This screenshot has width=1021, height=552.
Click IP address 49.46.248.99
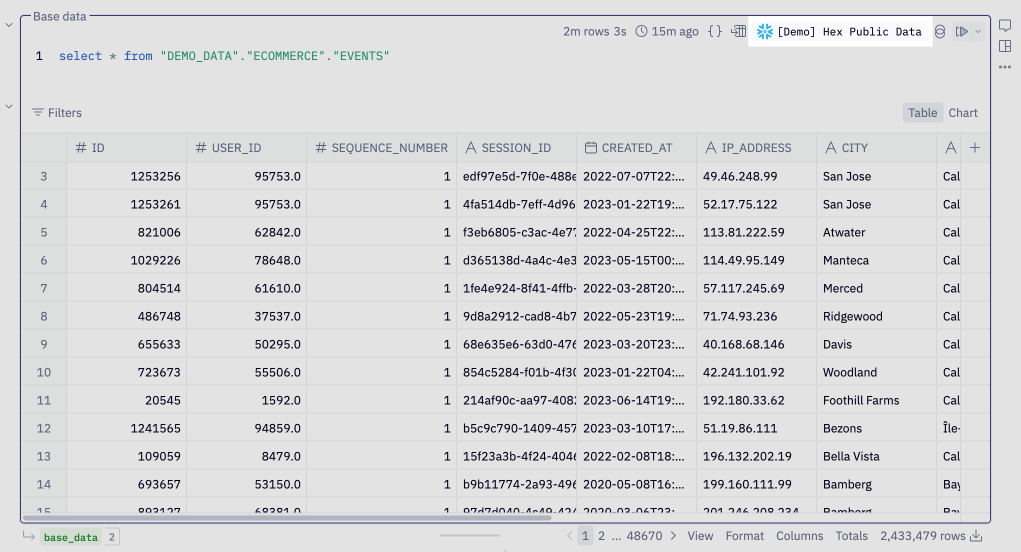click(756, 176)
